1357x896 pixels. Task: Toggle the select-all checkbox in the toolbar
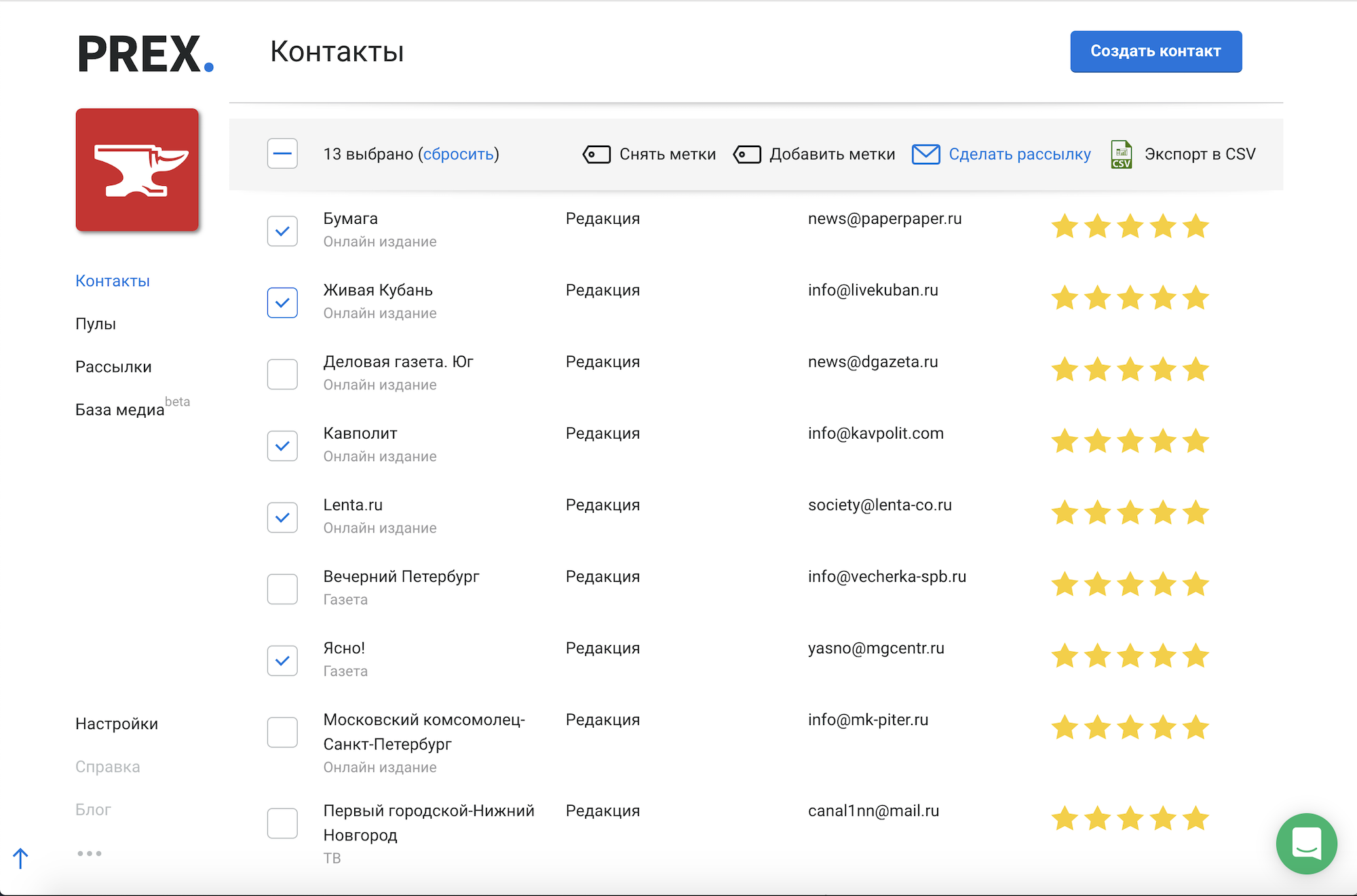[x=282, y=154]
